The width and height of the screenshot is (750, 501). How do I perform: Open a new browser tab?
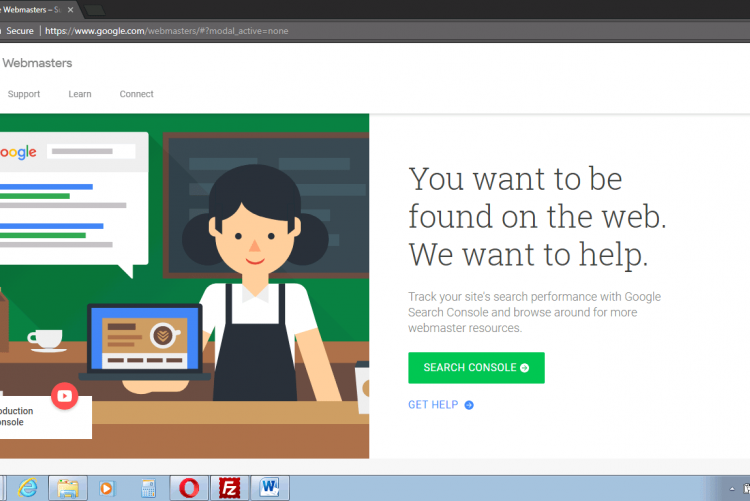94,9
